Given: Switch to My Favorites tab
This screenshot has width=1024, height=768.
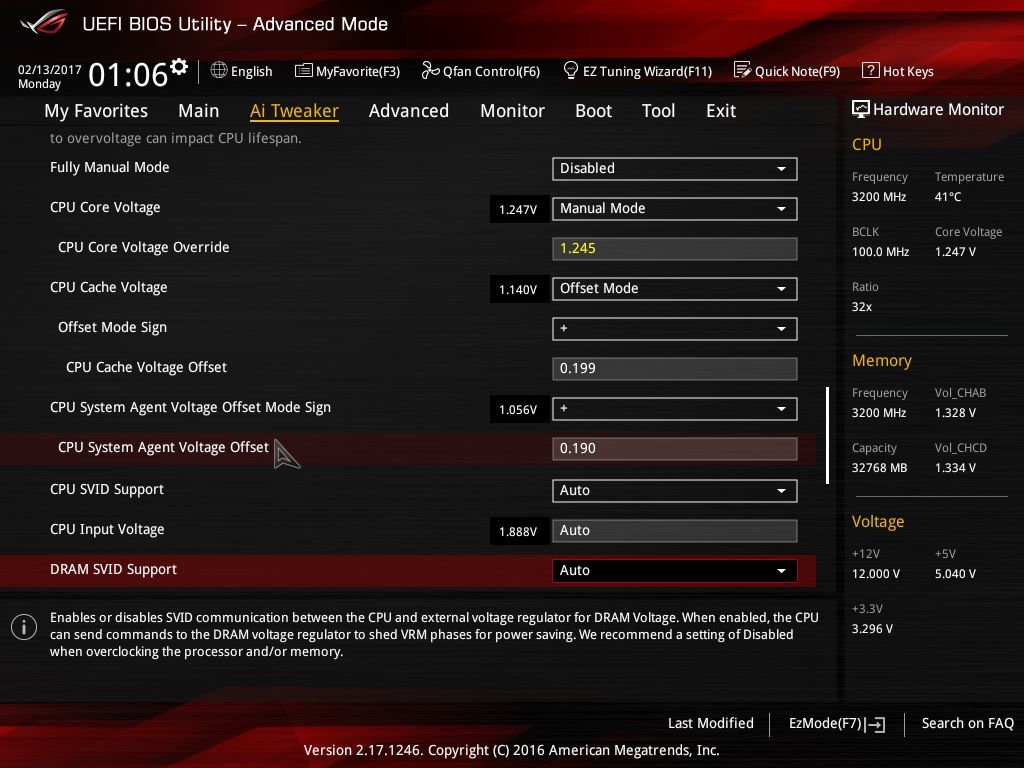Looking at the screenshot, I should point(96,111).
